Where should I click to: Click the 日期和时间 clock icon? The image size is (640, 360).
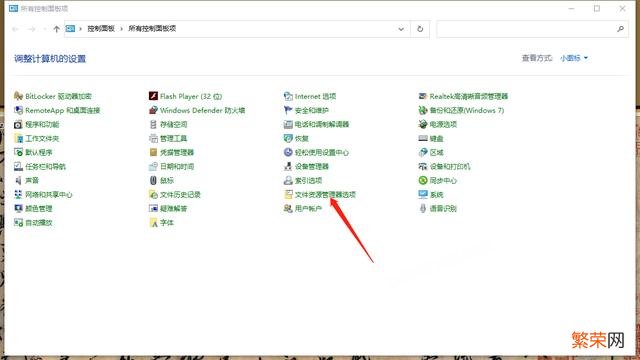pyautogui.click(x=153, y=167)
